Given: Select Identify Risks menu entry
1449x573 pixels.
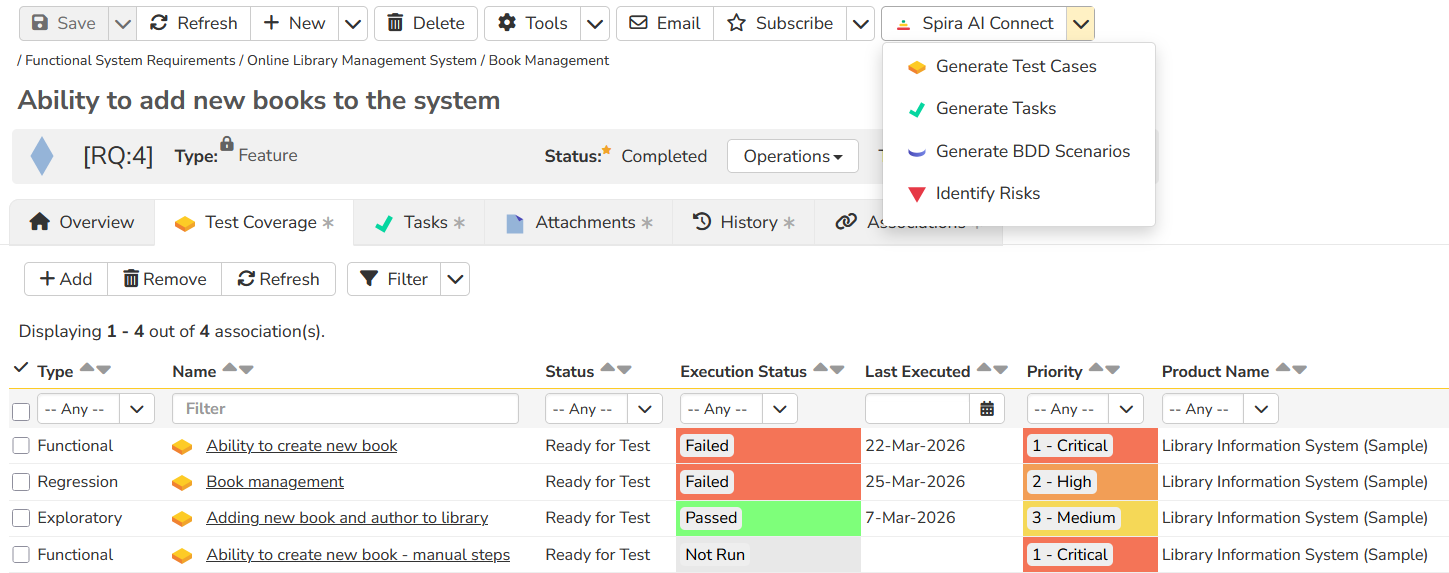Looking at the screenshot, I should [1019, 193].
